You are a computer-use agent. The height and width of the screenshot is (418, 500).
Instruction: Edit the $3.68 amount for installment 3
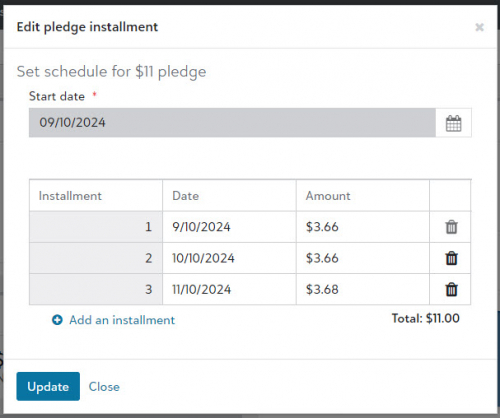363,289
